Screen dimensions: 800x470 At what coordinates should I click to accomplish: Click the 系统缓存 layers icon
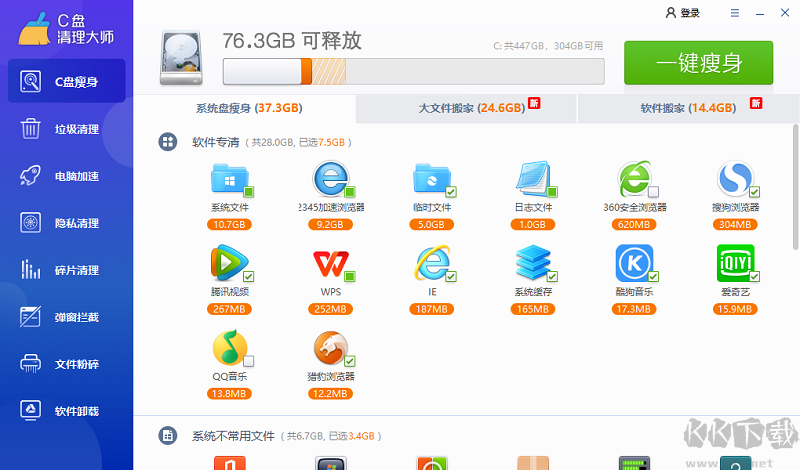(533, 263)
